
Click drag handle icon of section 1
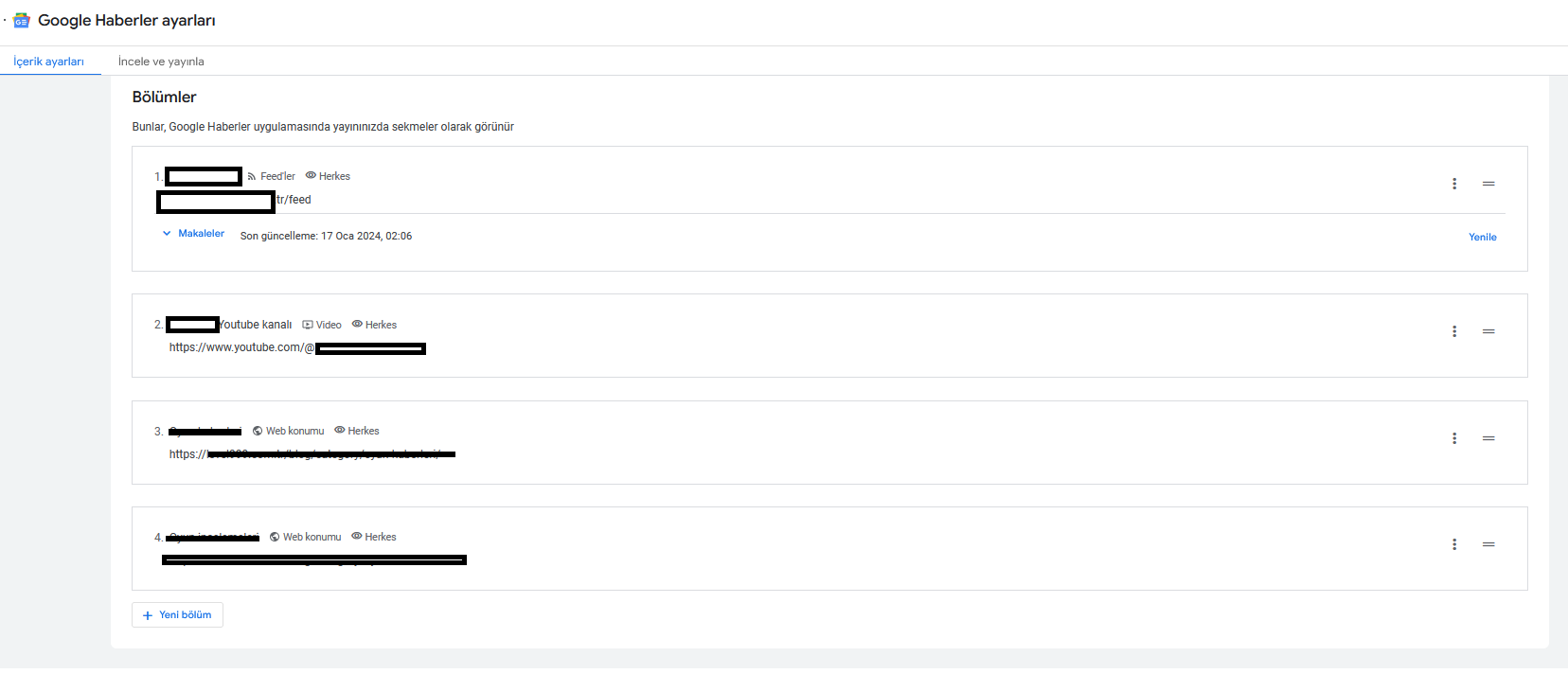[1488, 184]
